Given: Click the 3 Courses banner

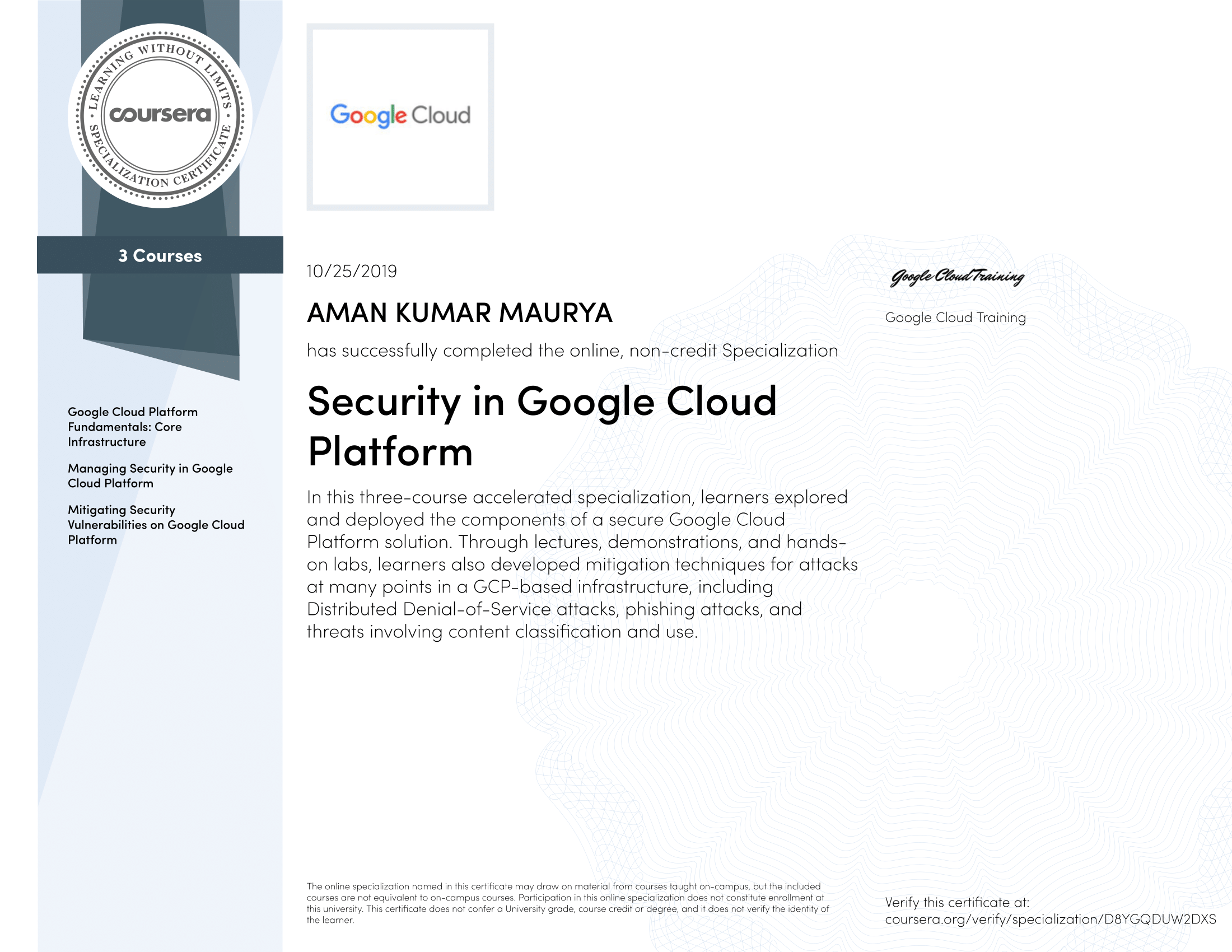Looking at the screenshot, I should pos(160,255).
